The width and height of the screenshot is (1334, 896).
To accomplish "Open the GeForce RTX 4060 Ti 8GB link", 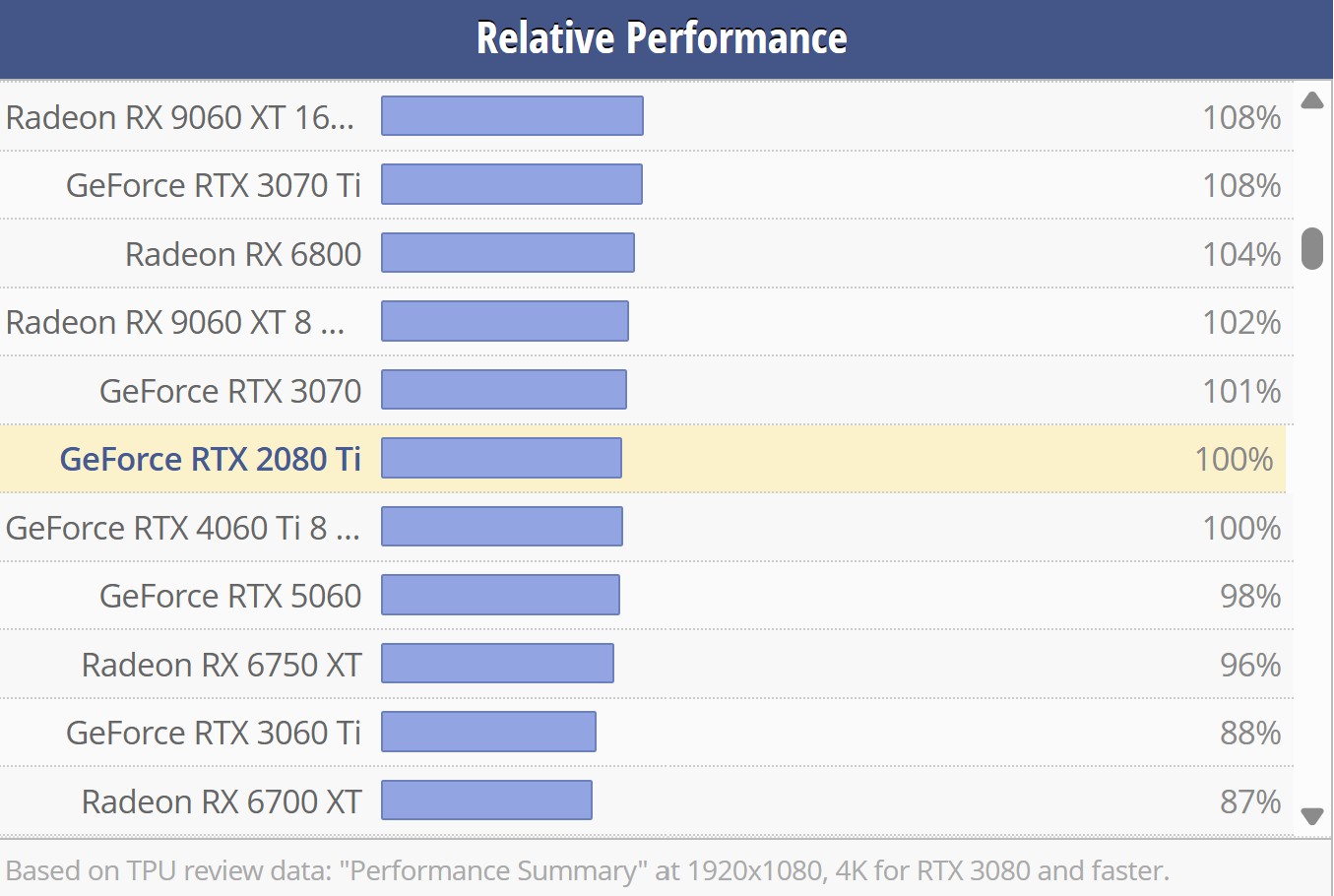I will pyautogui.click(x=183, y=528).
